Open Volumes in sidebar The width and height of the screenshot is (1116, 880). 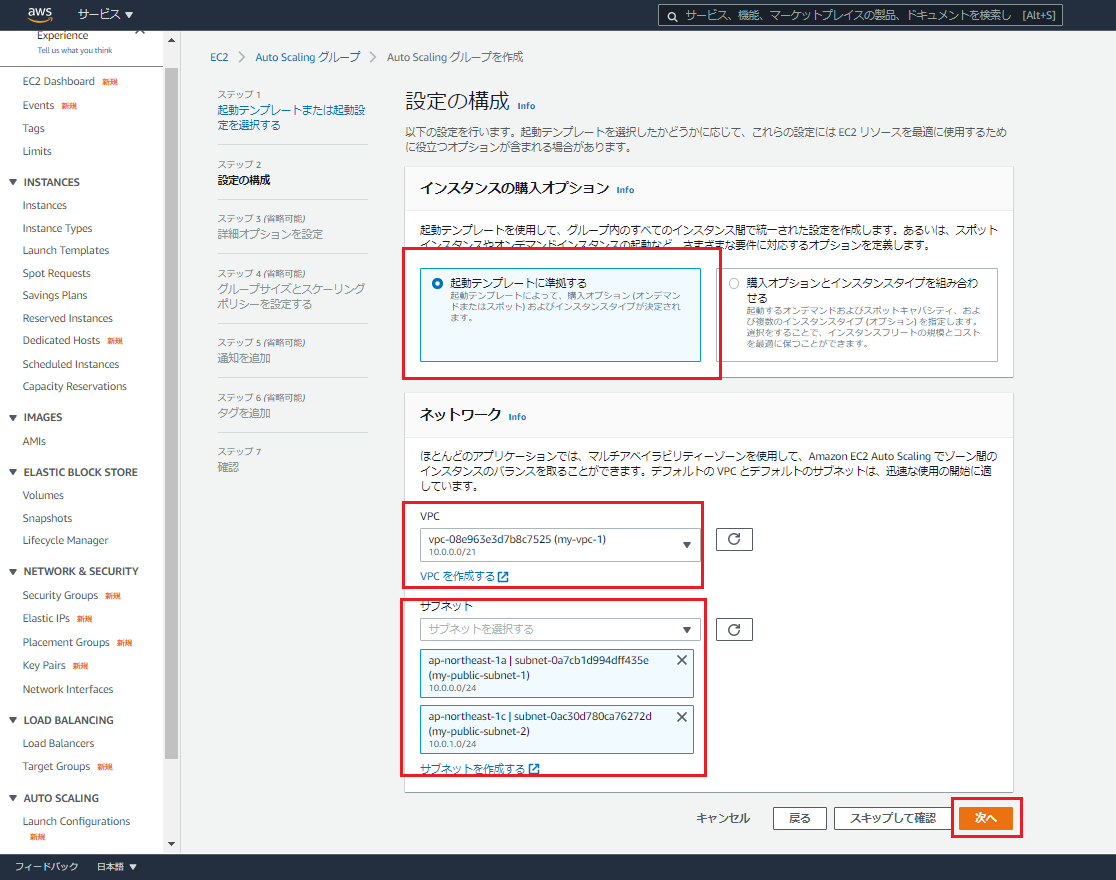(x=43, y=495)
